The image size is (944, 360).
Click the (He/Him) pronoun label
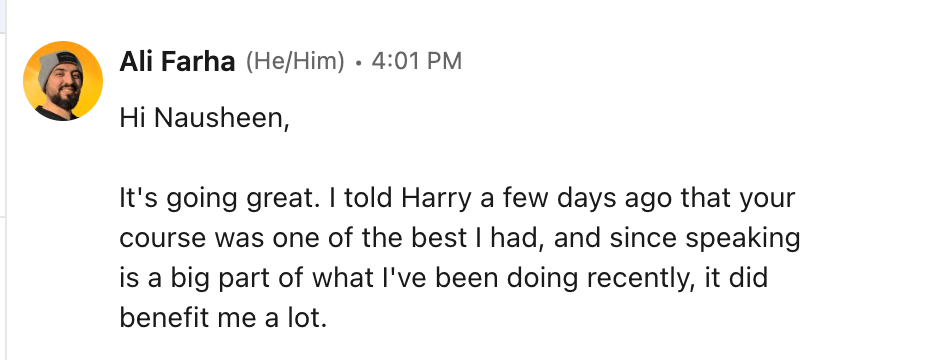(x=295, y=61)
